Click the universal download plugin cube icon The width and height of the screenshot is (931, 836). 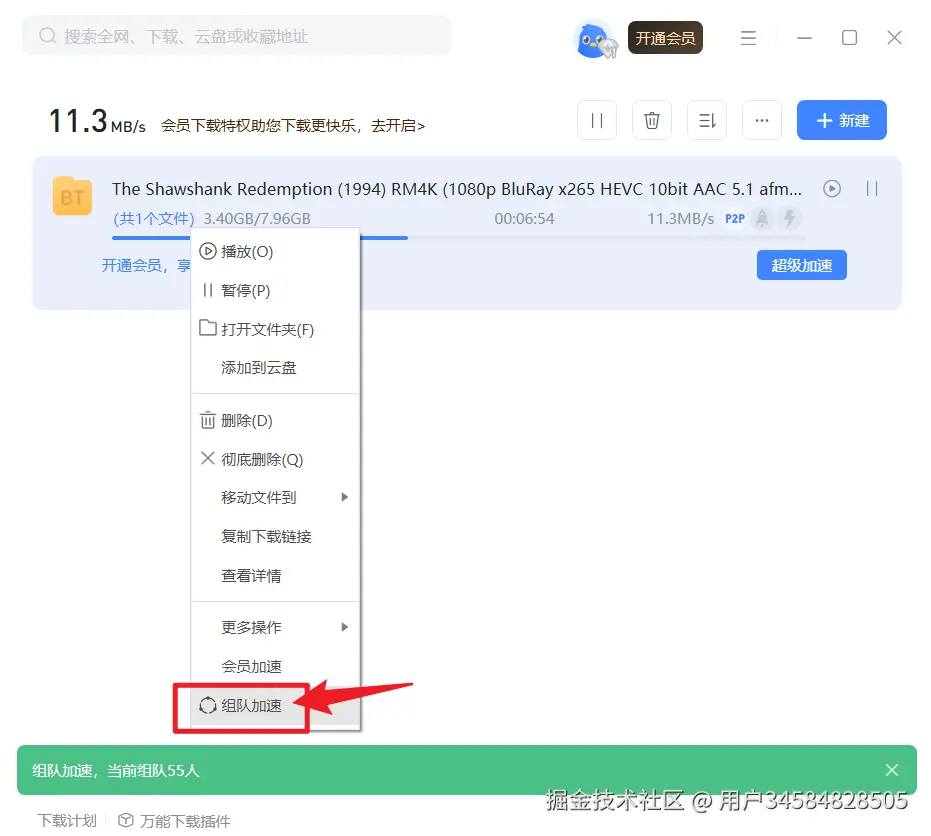pos(125,820)
